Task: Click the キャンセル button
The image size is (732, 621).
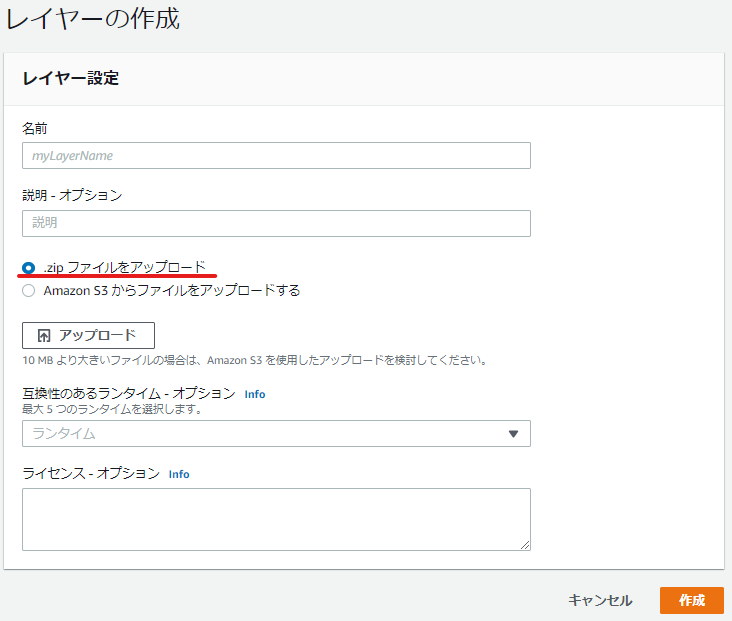Action: pyautogui.click(x=600, y=600)
